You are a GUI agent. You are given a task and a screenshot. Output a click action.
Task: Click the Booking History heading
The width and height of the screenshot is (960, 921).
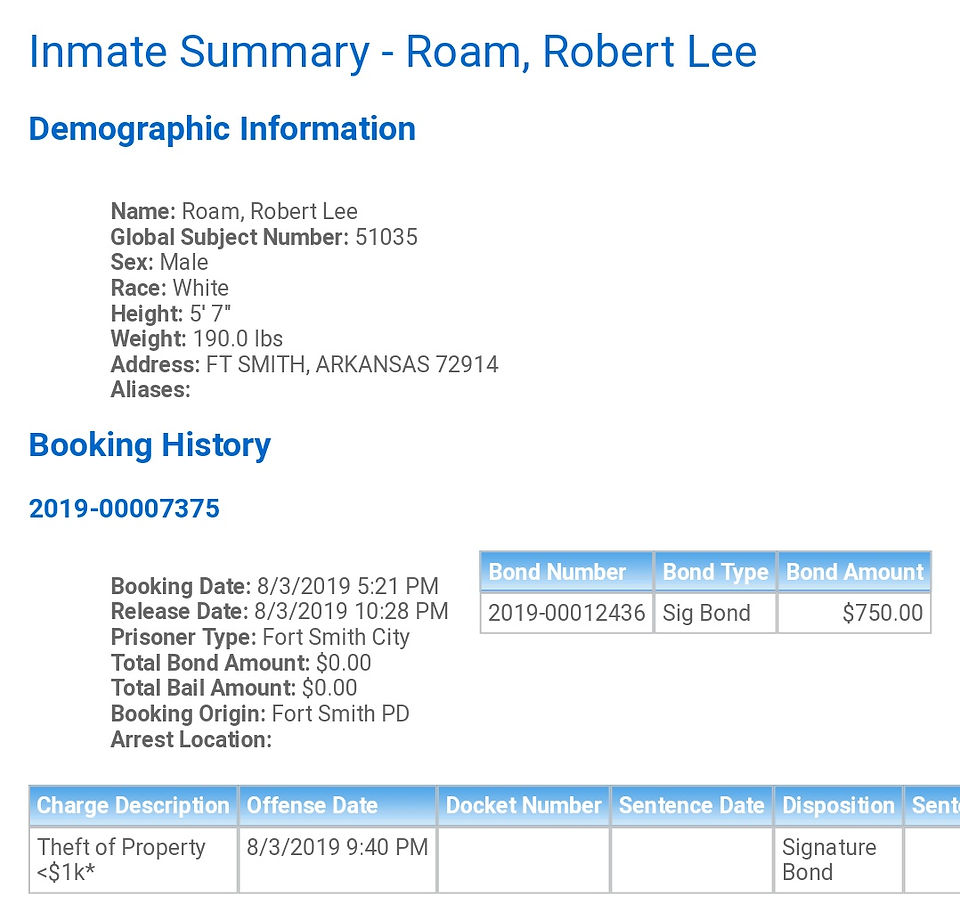pos(149,445)
